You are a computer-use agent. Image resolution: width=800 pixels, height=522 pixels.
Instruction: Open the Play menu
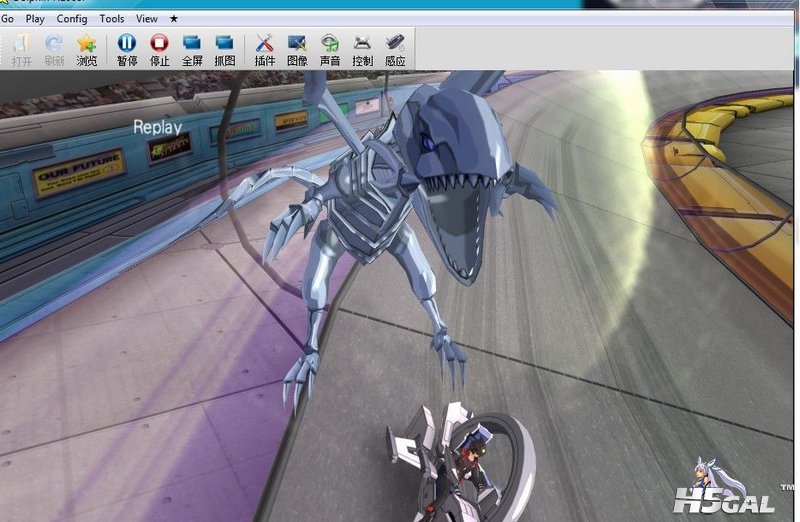[x=35, y=19]
